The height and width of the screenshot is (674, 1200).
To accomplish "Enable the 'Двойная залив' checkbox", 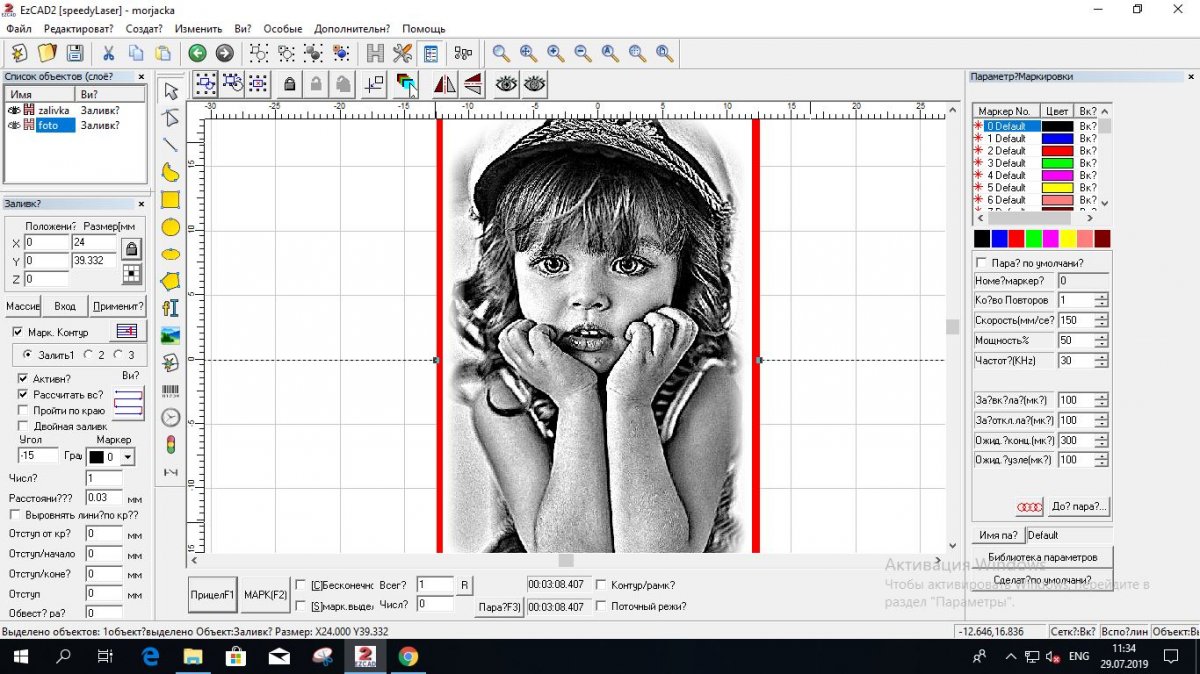I will pos(23,426).
